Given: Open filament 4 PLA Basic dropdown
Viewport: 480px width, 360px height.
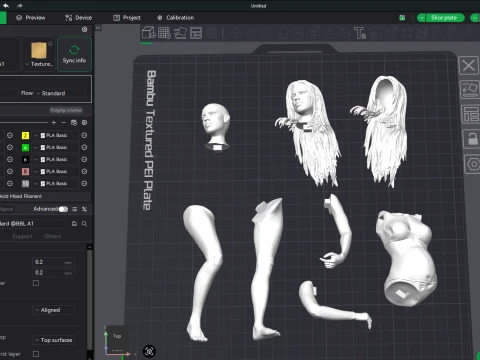Looking at the screenshot, I should tap(56, 147).
